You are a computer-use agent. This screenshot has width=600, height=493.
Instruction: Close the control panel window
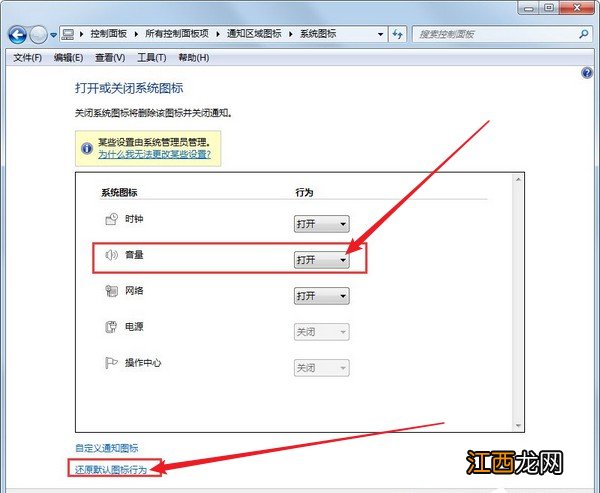click(x=577, y=8)
